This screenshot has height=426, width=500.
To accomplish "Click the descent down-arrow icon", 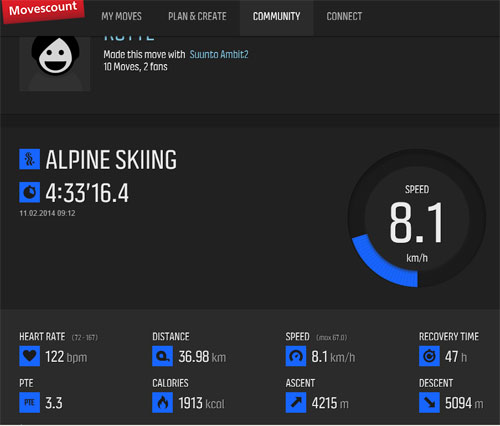I will (429, 402).
